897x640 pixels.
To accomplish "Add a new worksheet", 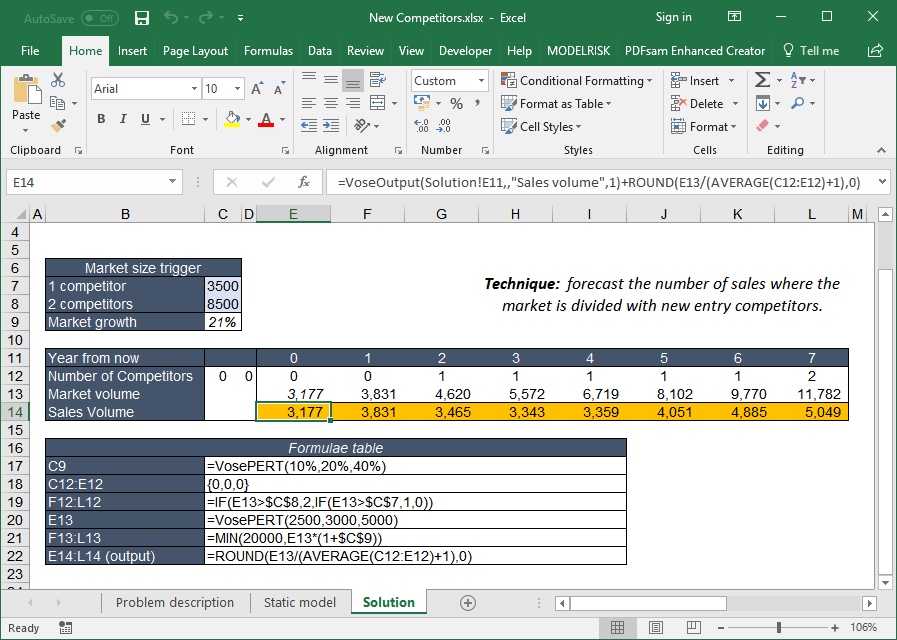I will [468, 603].
